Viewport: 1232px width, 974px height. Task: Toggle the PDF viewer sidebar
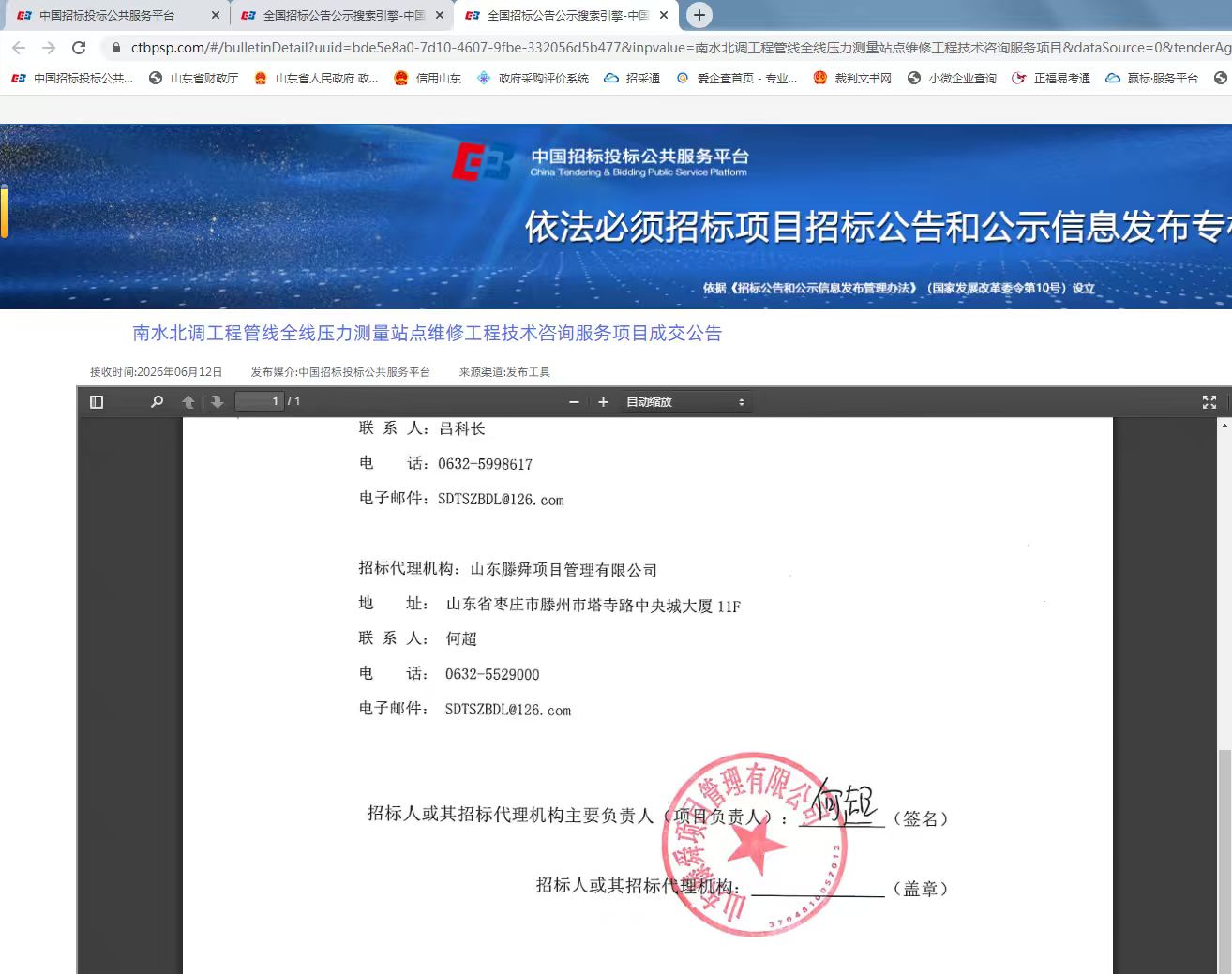point(96,401)
